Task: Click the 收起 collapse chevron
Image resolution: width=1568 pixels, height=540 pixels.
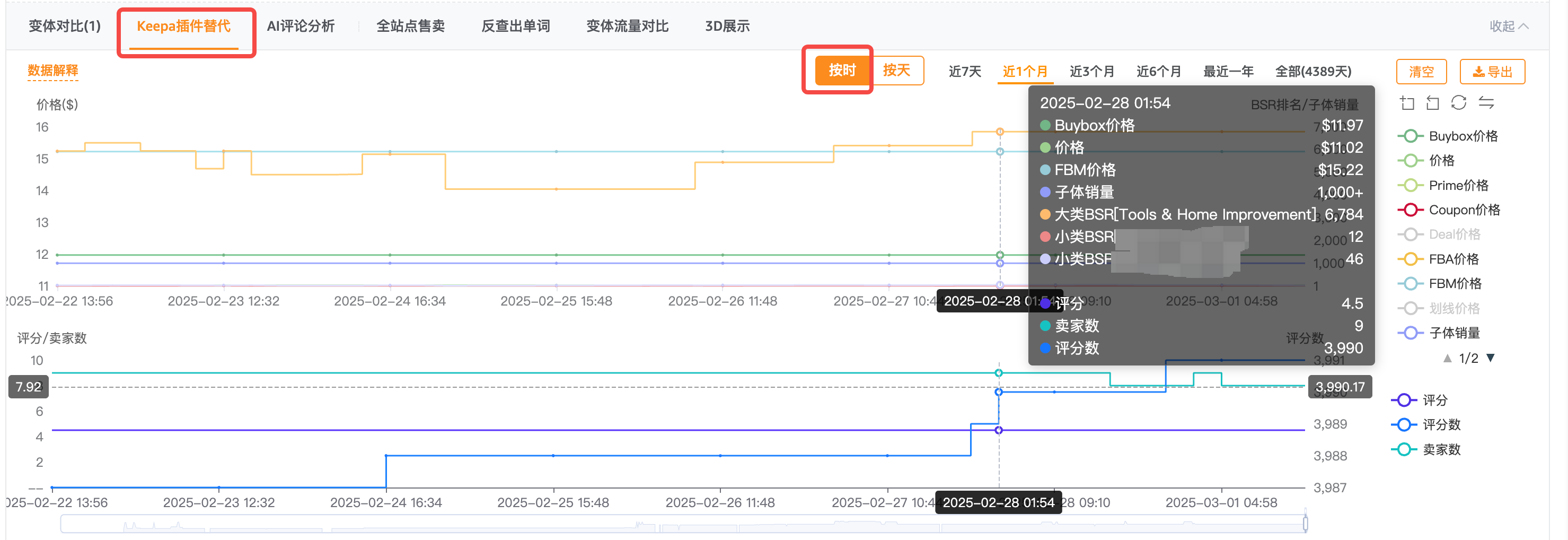Action: click(x=1523, y=26)
